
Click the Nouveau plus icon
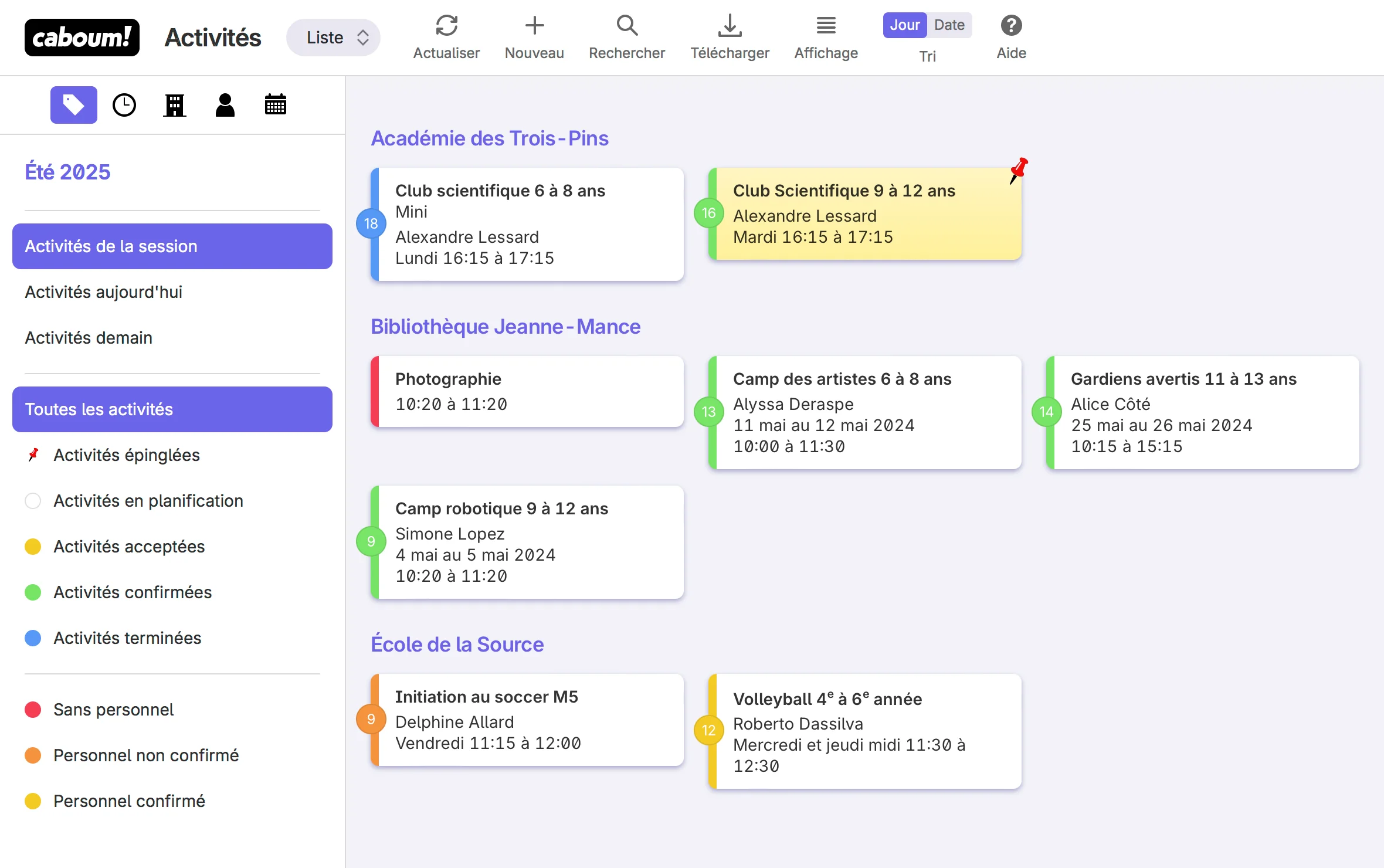click(534, 26)
